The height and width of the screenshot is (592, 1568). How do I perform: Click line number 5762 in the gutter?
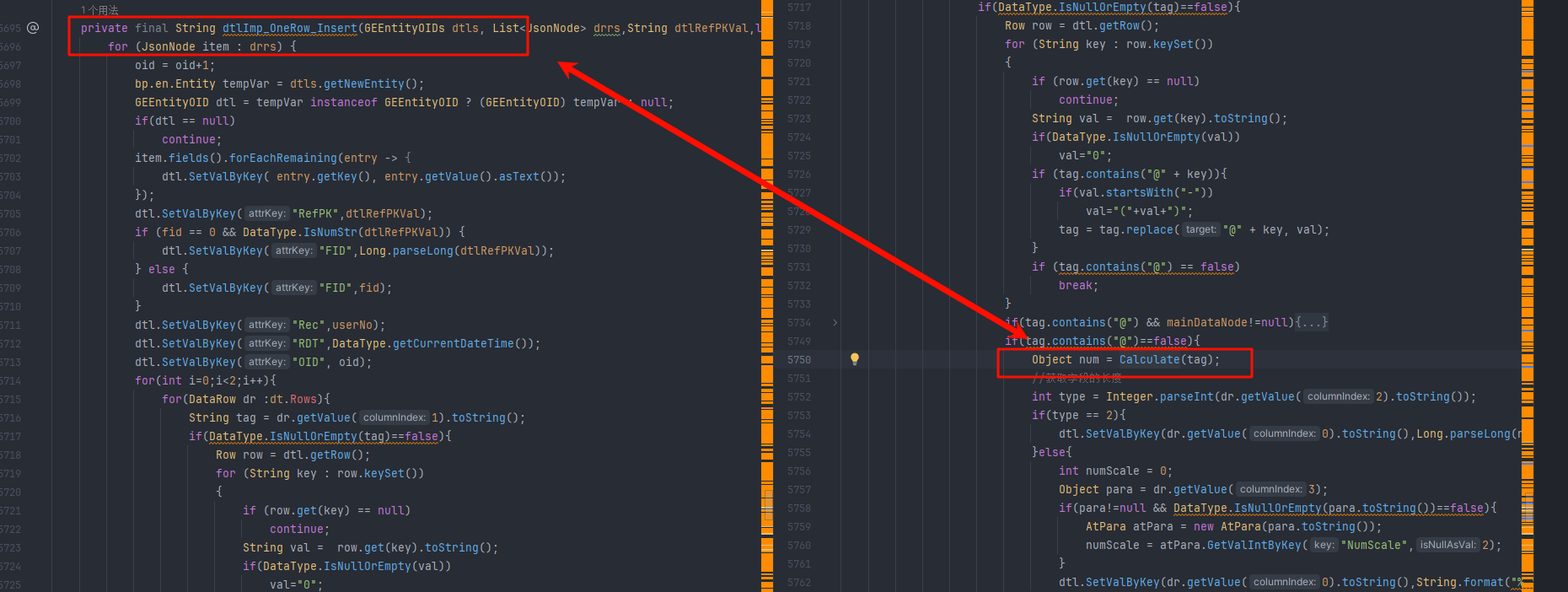click(x=799, y=582)
